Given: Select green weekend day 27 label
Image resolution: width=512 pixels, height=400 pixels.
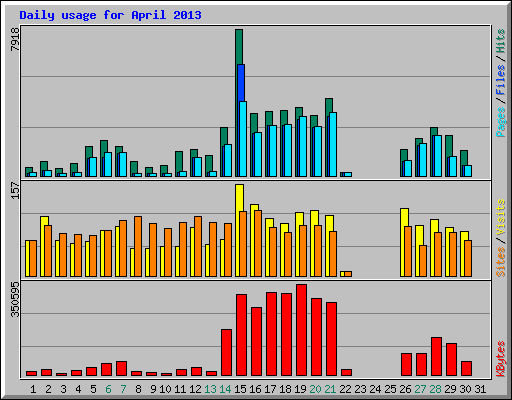Looking at the screenshot, I should (420, 389).
